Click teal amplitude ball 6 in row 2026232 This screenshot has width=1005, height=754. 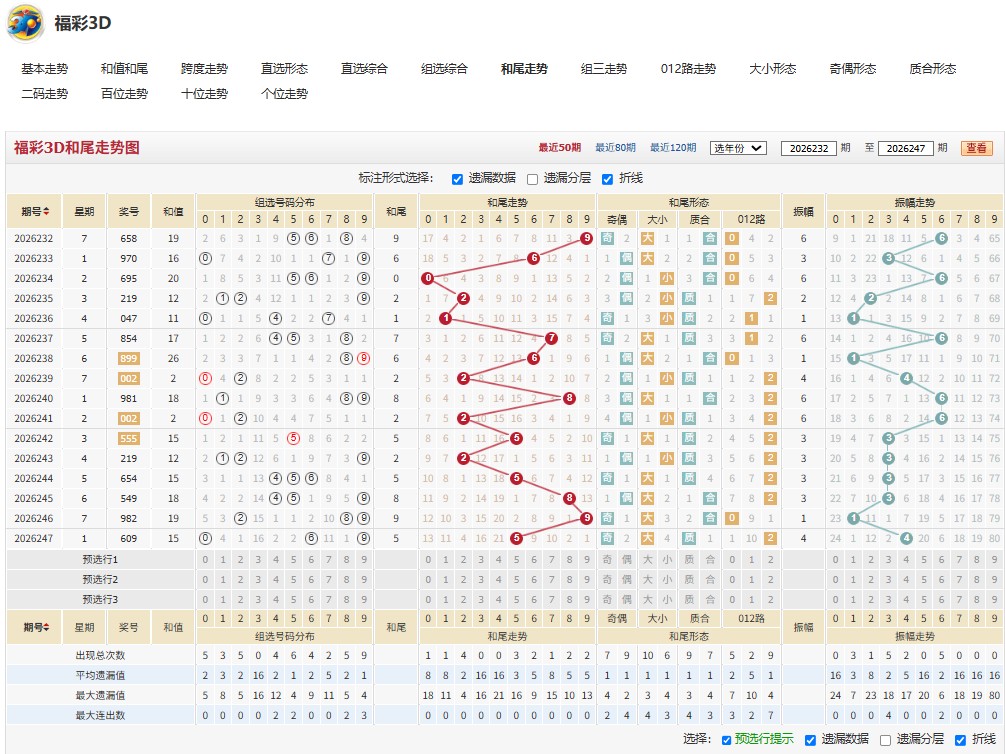[x=941, y=239]
